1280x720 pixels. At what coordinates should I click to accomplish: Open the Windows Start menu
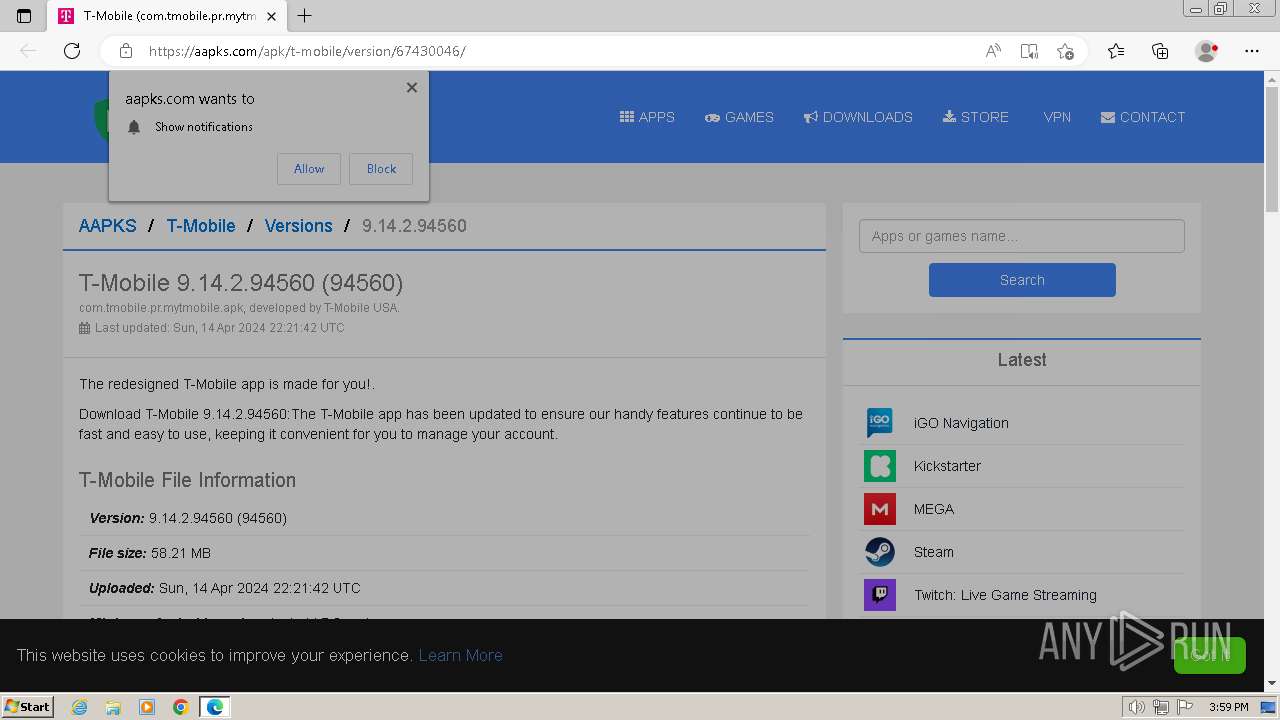click(x=28, y=706)
